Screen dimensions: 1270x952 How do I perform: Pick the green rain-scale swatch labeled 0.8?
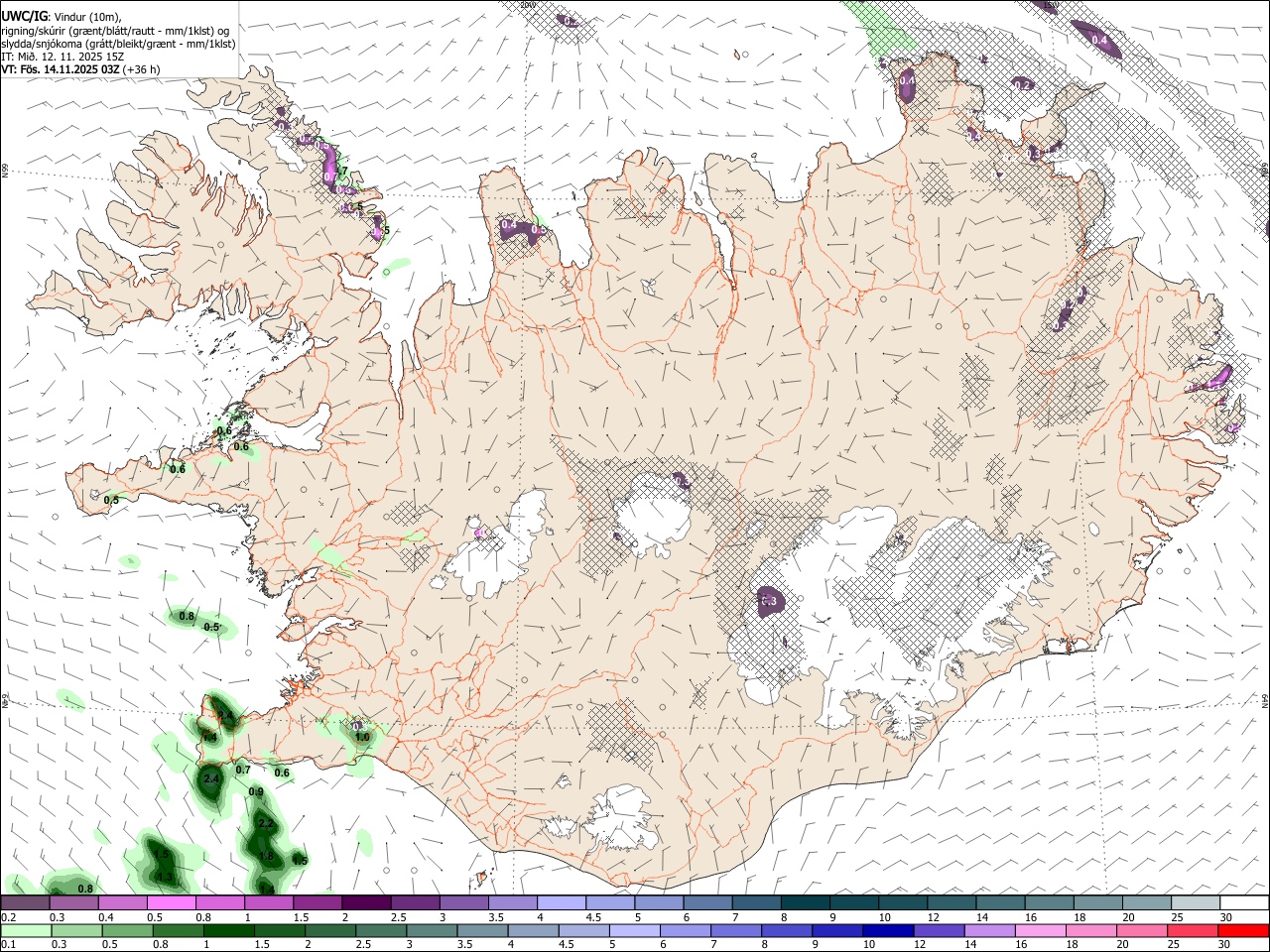pyautogui.click(x=181, y=930)
